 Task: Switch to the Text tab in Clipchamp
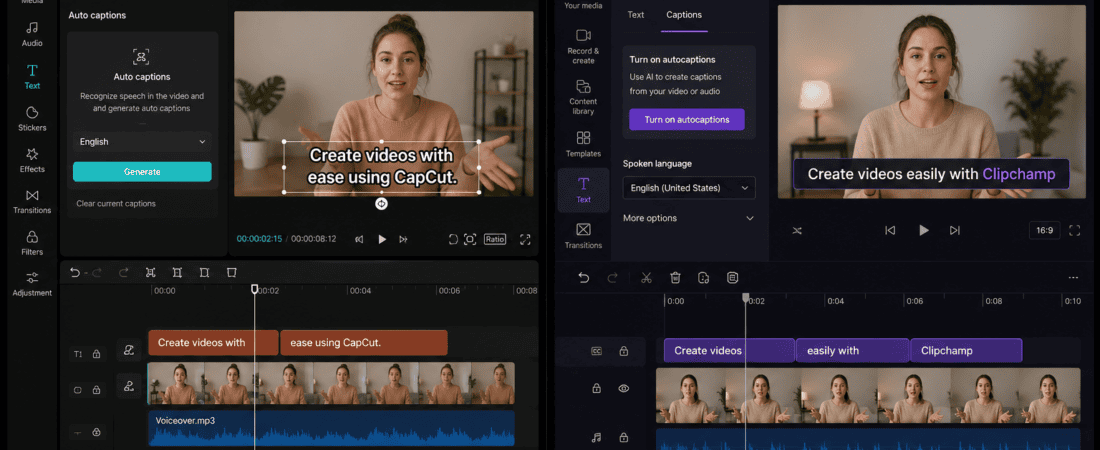click(x=636, y=15)
